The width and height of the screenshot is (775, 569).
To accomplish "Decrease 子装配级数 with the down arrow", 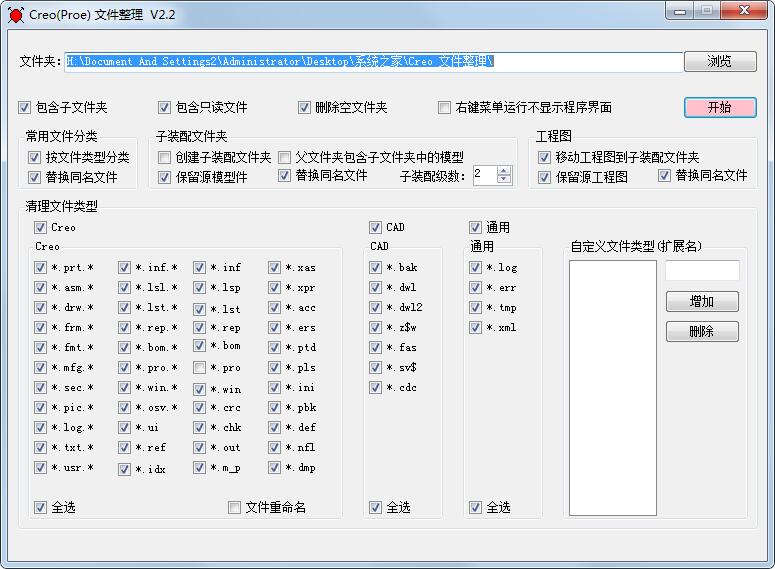I will click(504, 180).
